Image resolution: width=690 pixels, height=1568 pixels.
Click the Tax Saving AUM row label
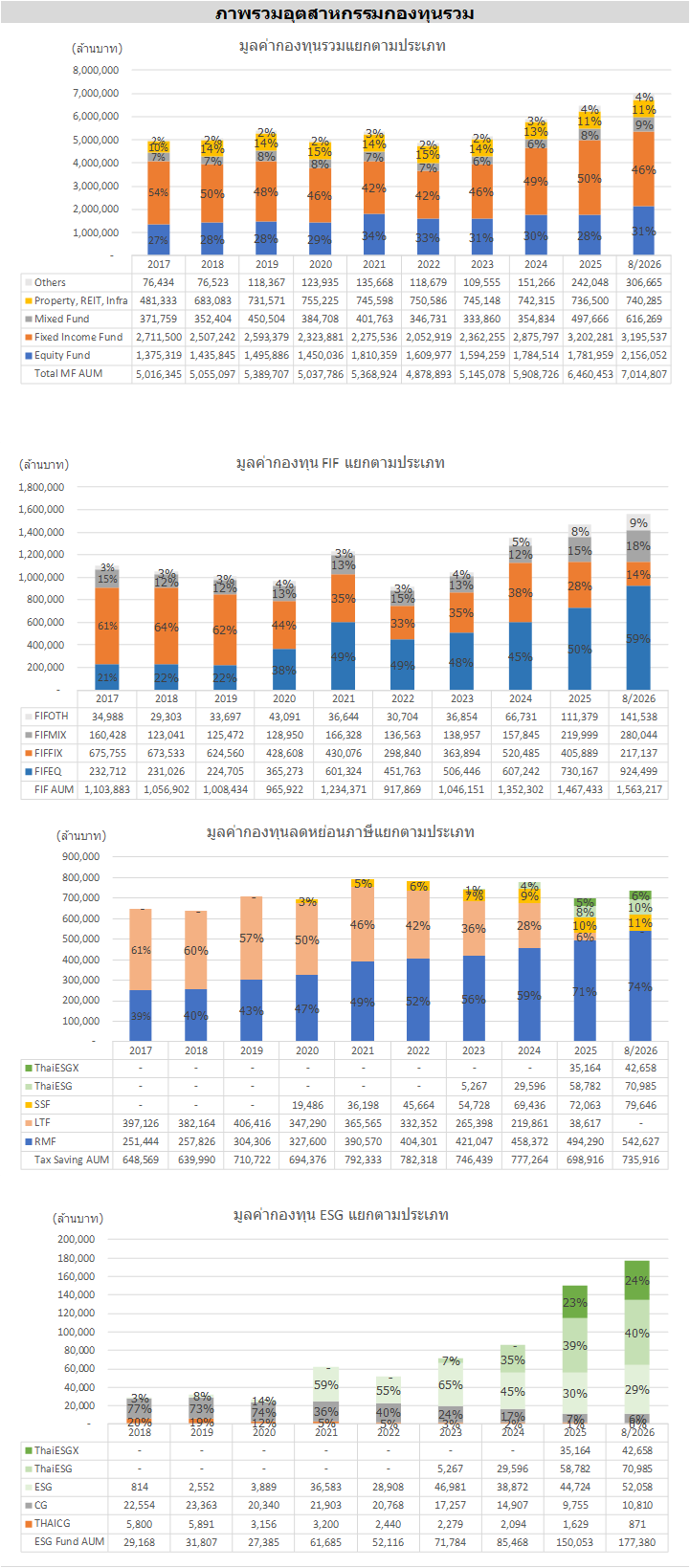point(72,1160)
